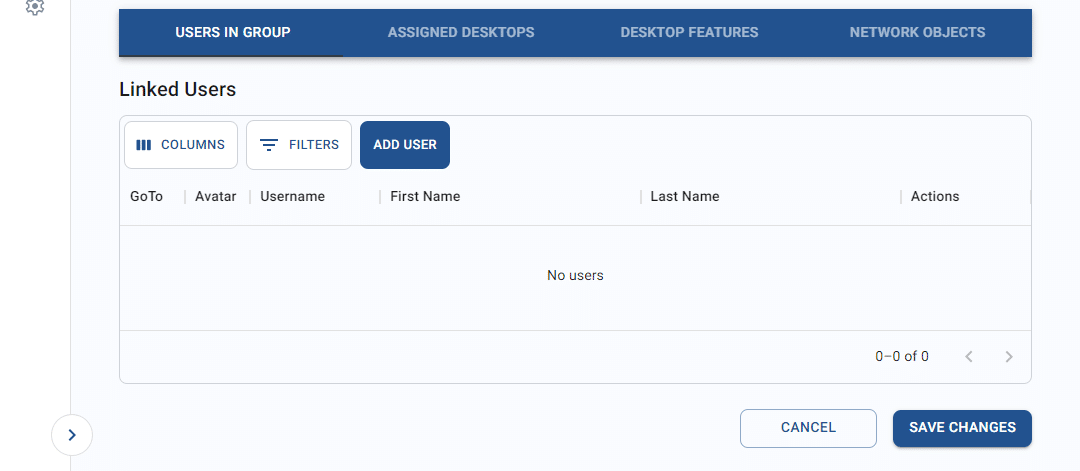Cancel the group edits
1080x471 pixels.
[x=808, y=428]
